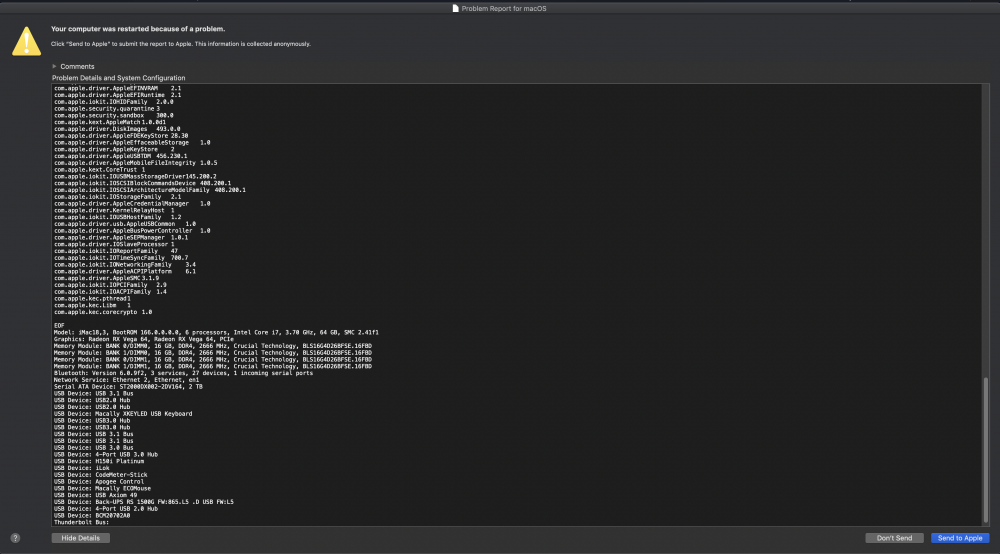This screenshot has width=1000, height=554.
Task: Click the line com.apple.iokit.IOHIDFamily 2.0.0
Action: tap(114, 102)
